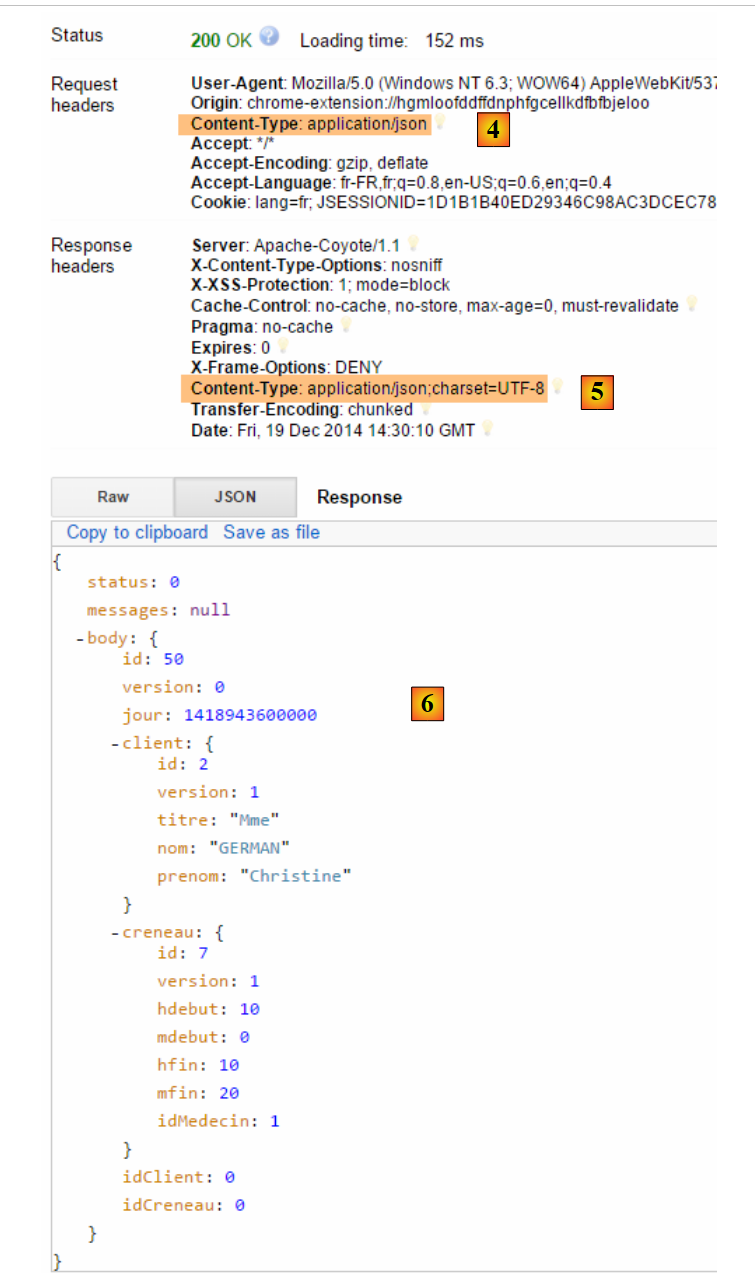This screenshot has height=1273, width=755.
Task: Click the lightbulb after the Date header
Action: 488,429
